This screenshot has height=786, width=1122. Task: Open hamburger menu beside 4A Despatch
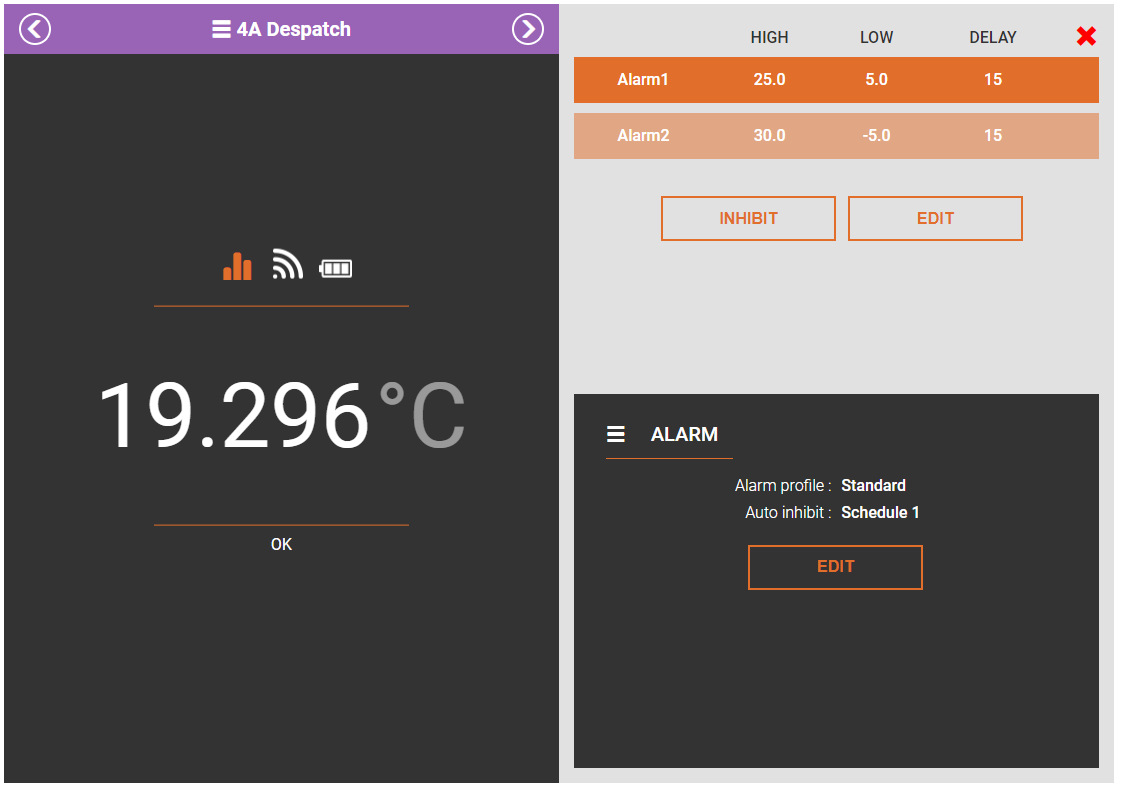click(x=221, y=29)
